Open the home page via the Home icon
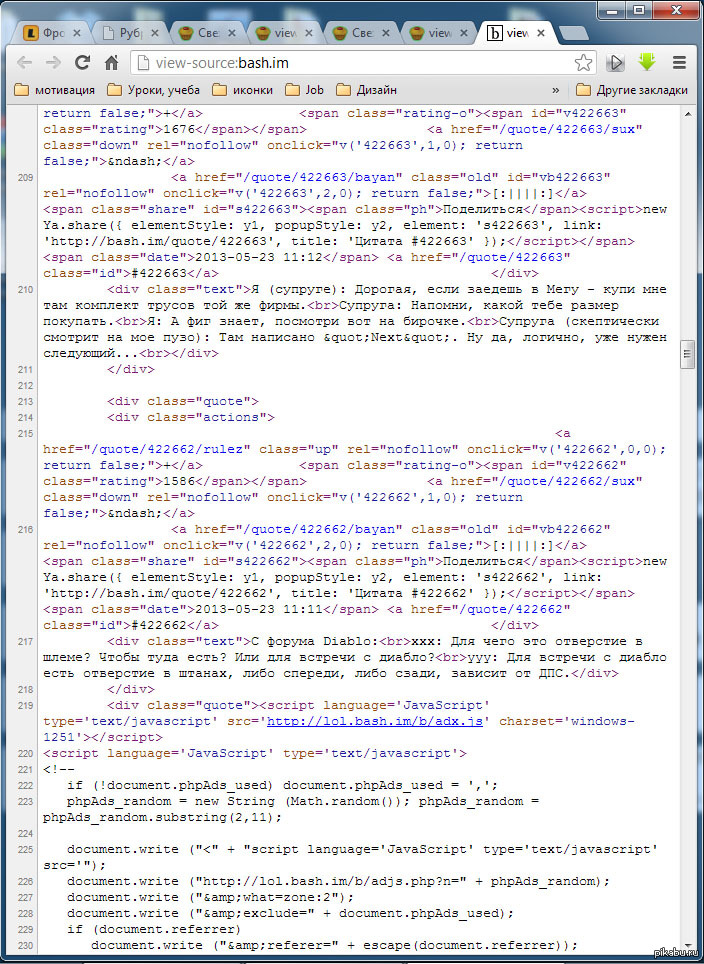The height and width of the screenshot is (964, 704). pos(111,62)
